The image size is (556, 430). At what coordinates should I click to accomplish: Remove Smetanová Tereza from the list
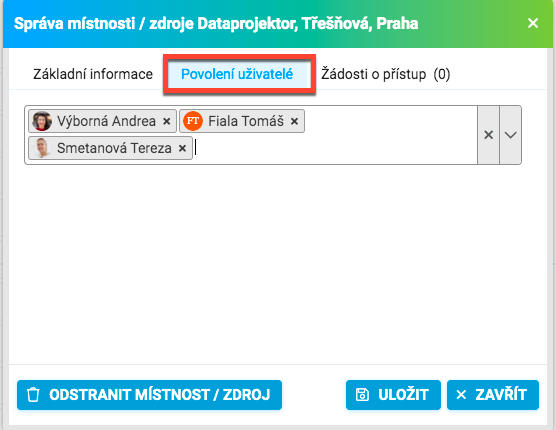click(182, 148)
